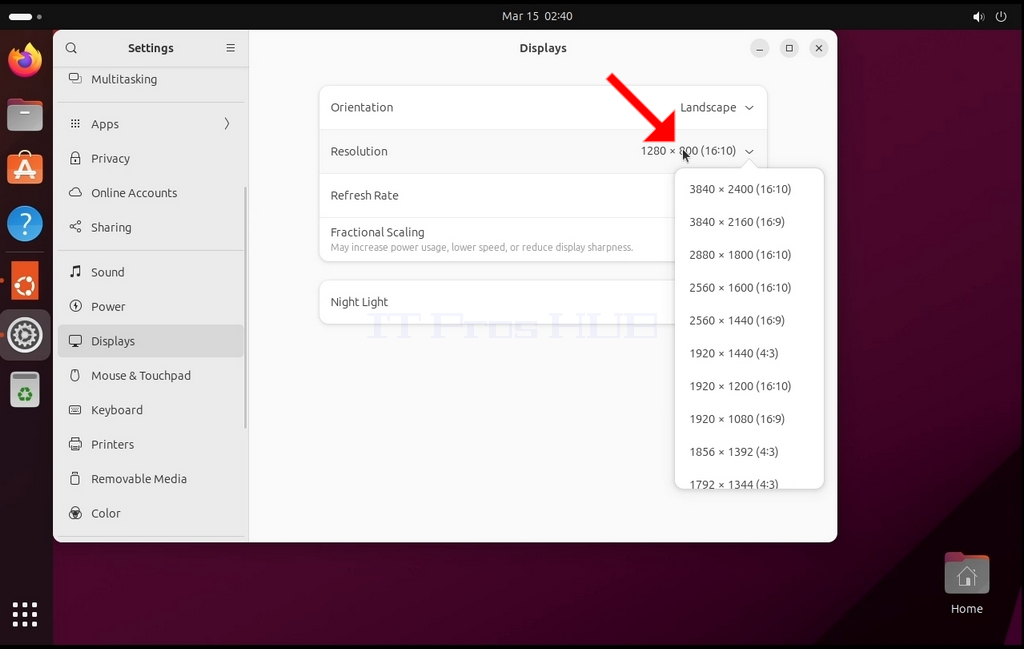
Task: Open Sound settings
Action: 151,272
